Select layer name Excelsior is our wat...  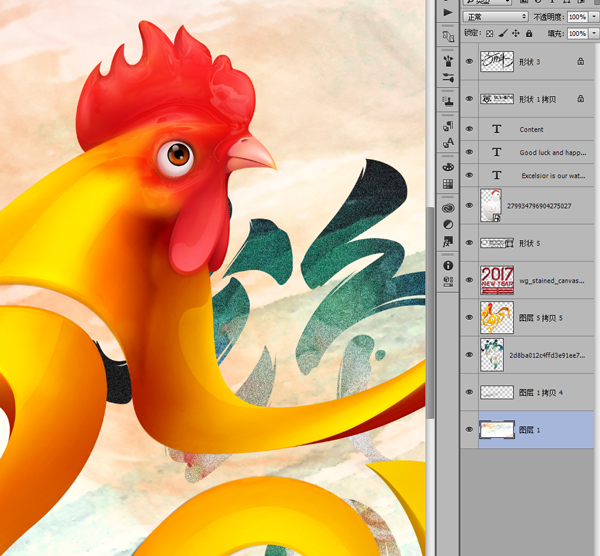[553, 176]
